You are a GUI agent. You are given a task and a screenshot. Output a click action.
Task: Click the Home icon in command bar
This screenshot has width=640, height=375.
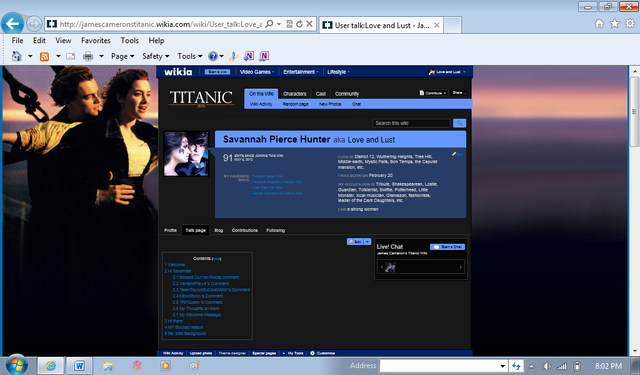point(17,56)
